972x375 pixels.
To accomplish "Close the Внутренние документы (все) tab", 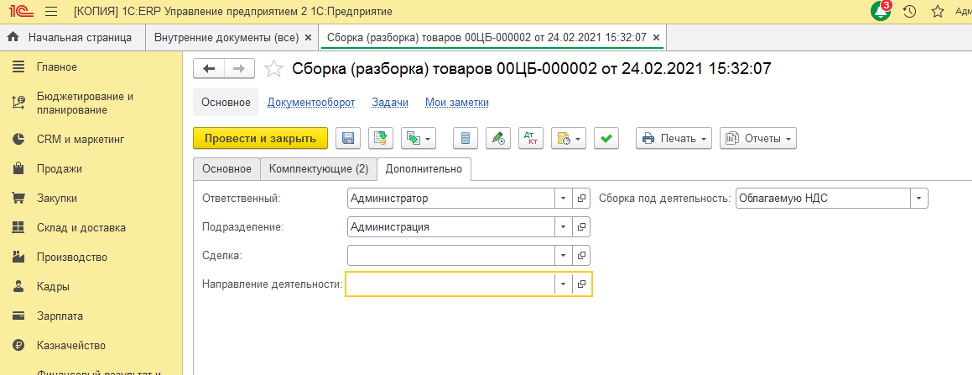I will pos(308,37).
